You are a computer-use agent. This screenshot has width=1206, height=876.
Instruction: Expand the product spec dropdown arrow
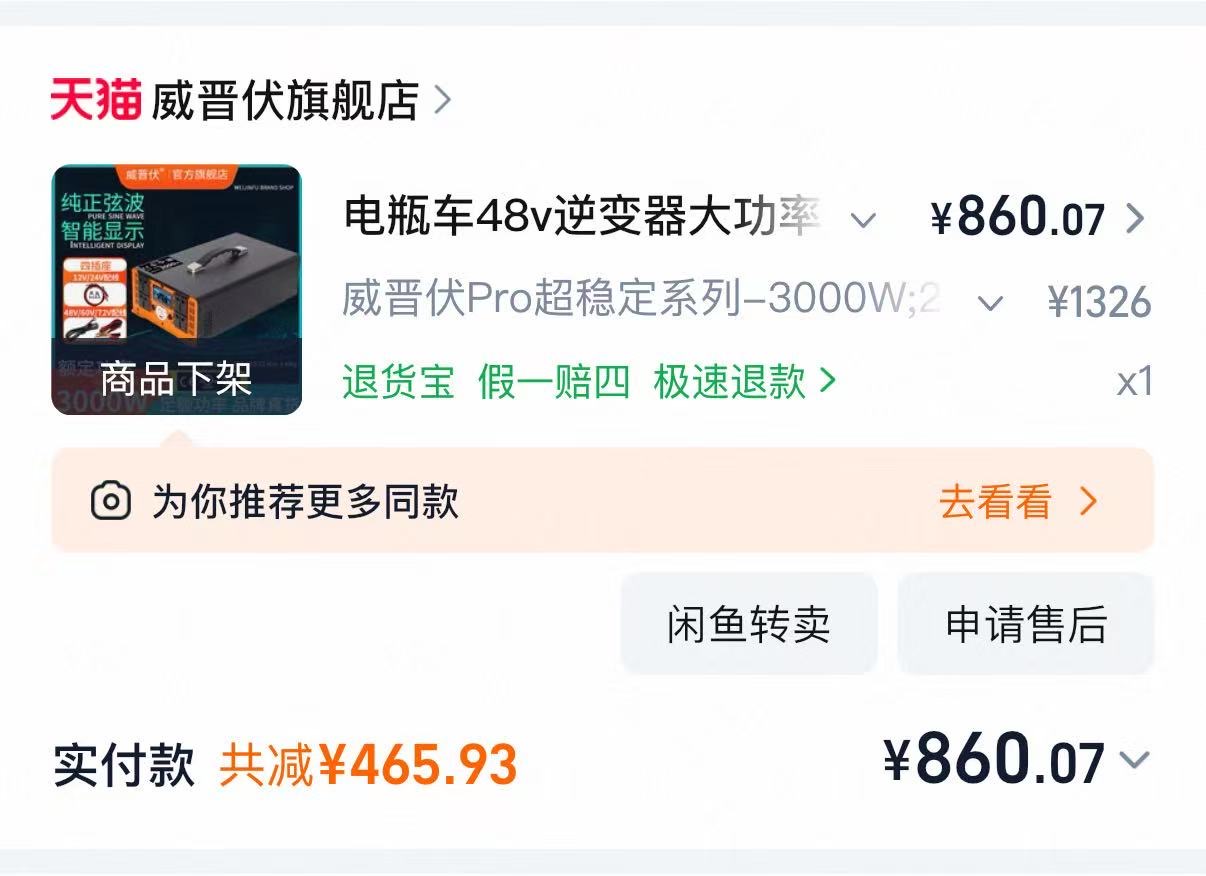point(990,303)
